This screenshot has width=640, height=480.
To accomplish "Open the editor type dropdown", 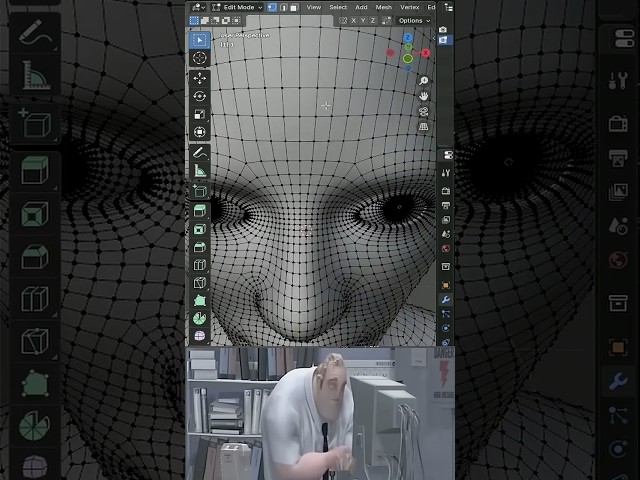I will pos(198,7).
